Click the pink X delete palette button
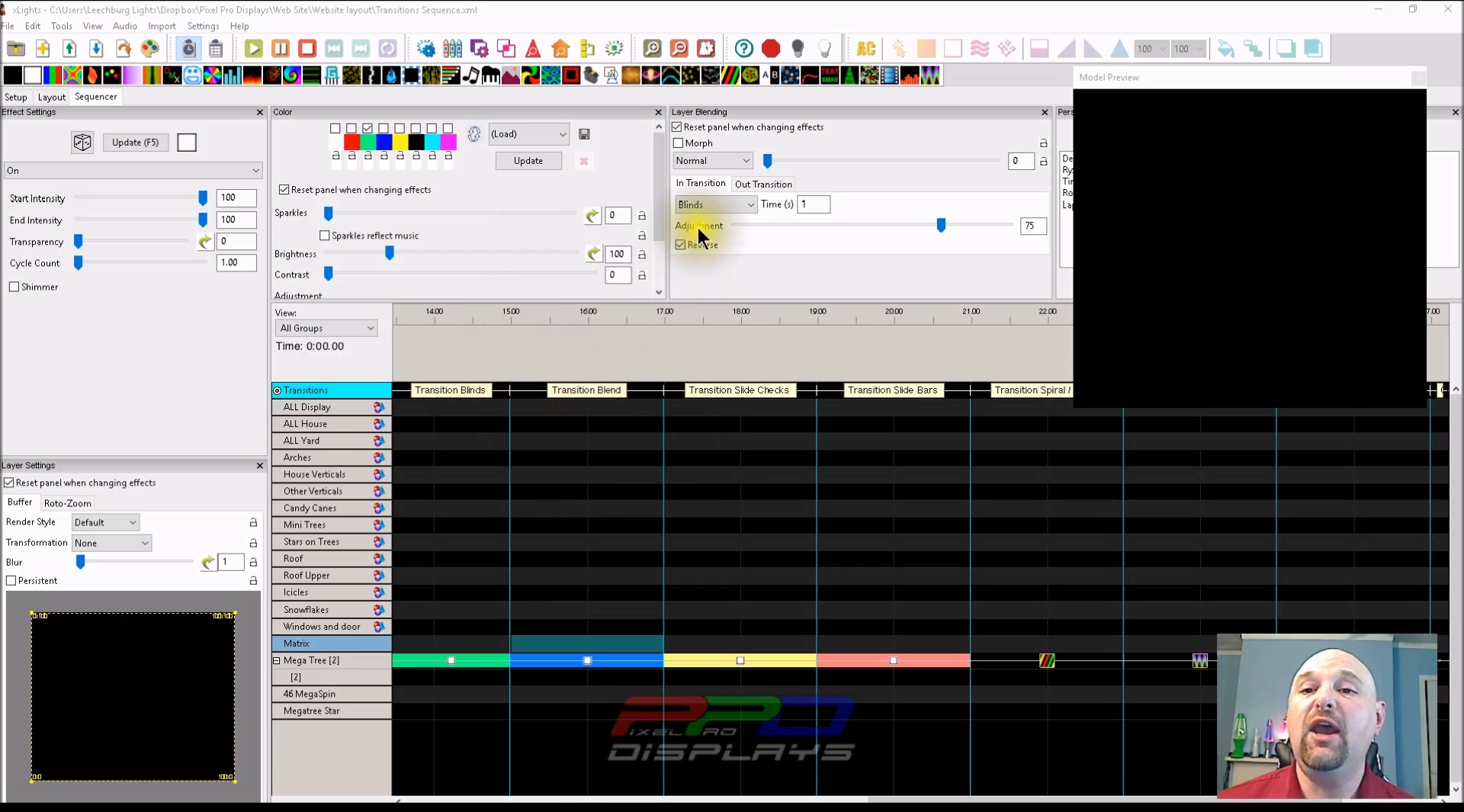This screenshot has width=1464, height=812. coord(583,161)
